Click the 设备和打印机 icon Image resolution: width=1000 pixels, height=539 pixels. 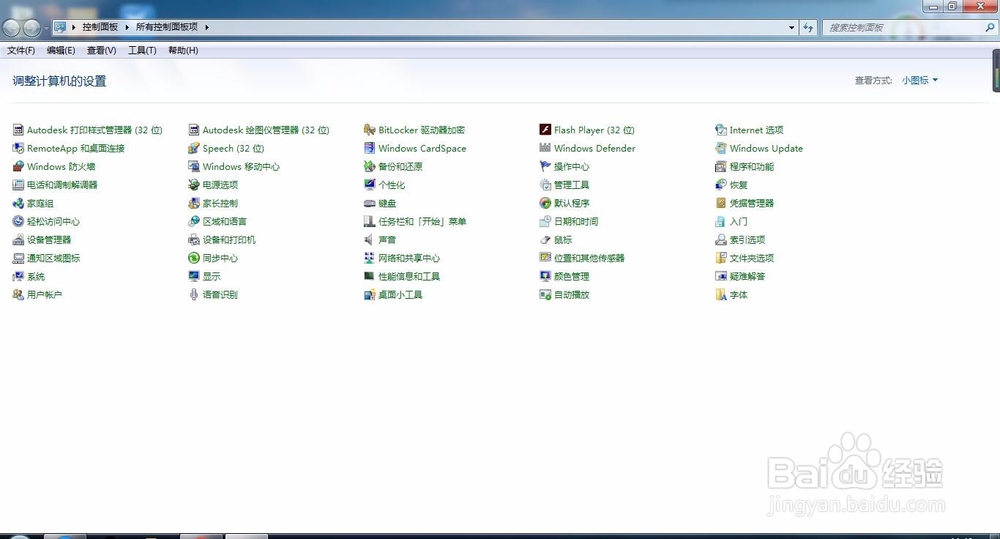[194, 240]
